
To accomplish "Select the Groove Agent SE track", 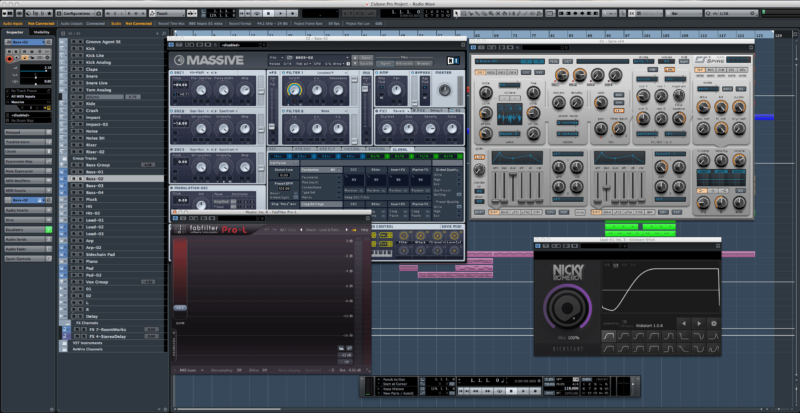I will [104, 40].
